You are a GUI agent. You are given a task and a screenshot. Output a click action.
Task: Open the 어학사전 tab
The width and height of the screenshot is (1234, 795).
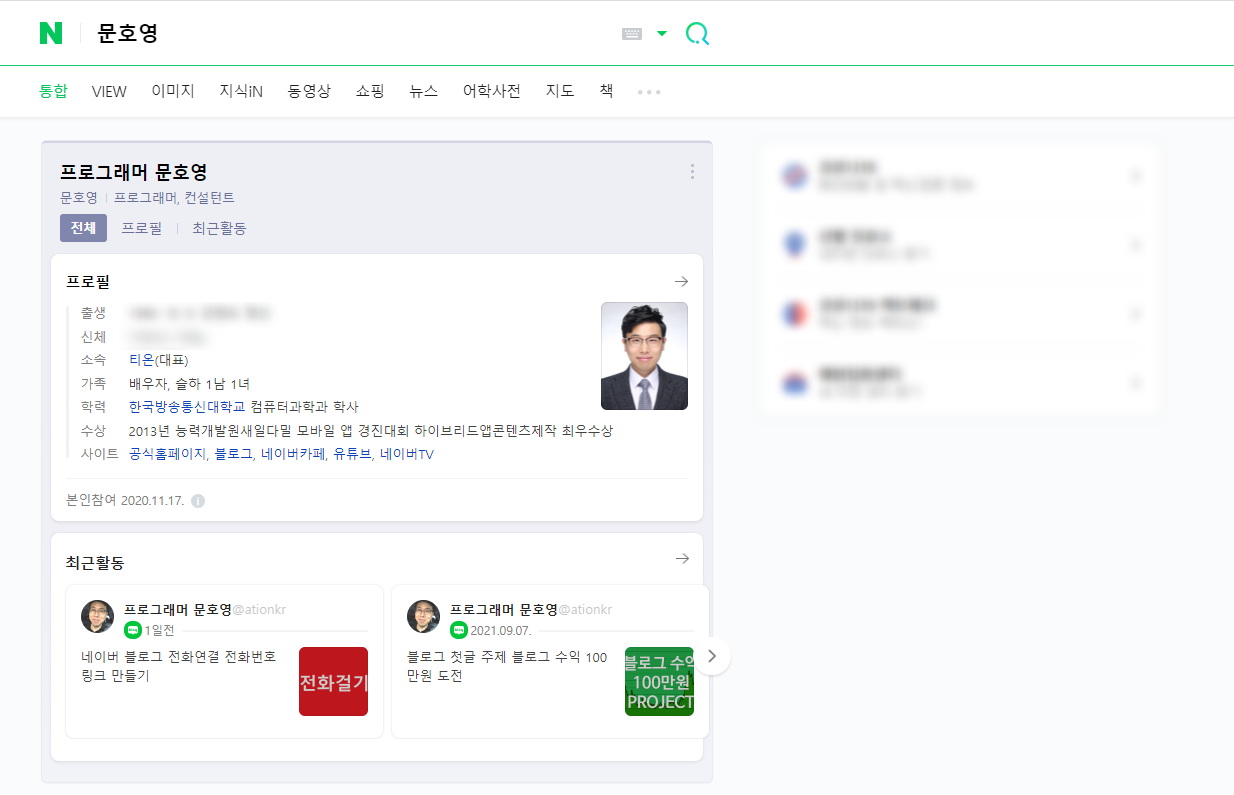(492, 91)
